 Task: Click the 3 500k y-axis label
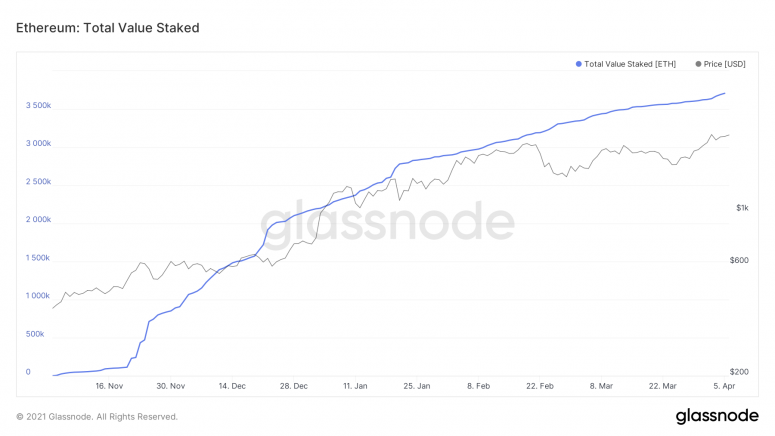(x=39, y=105)
